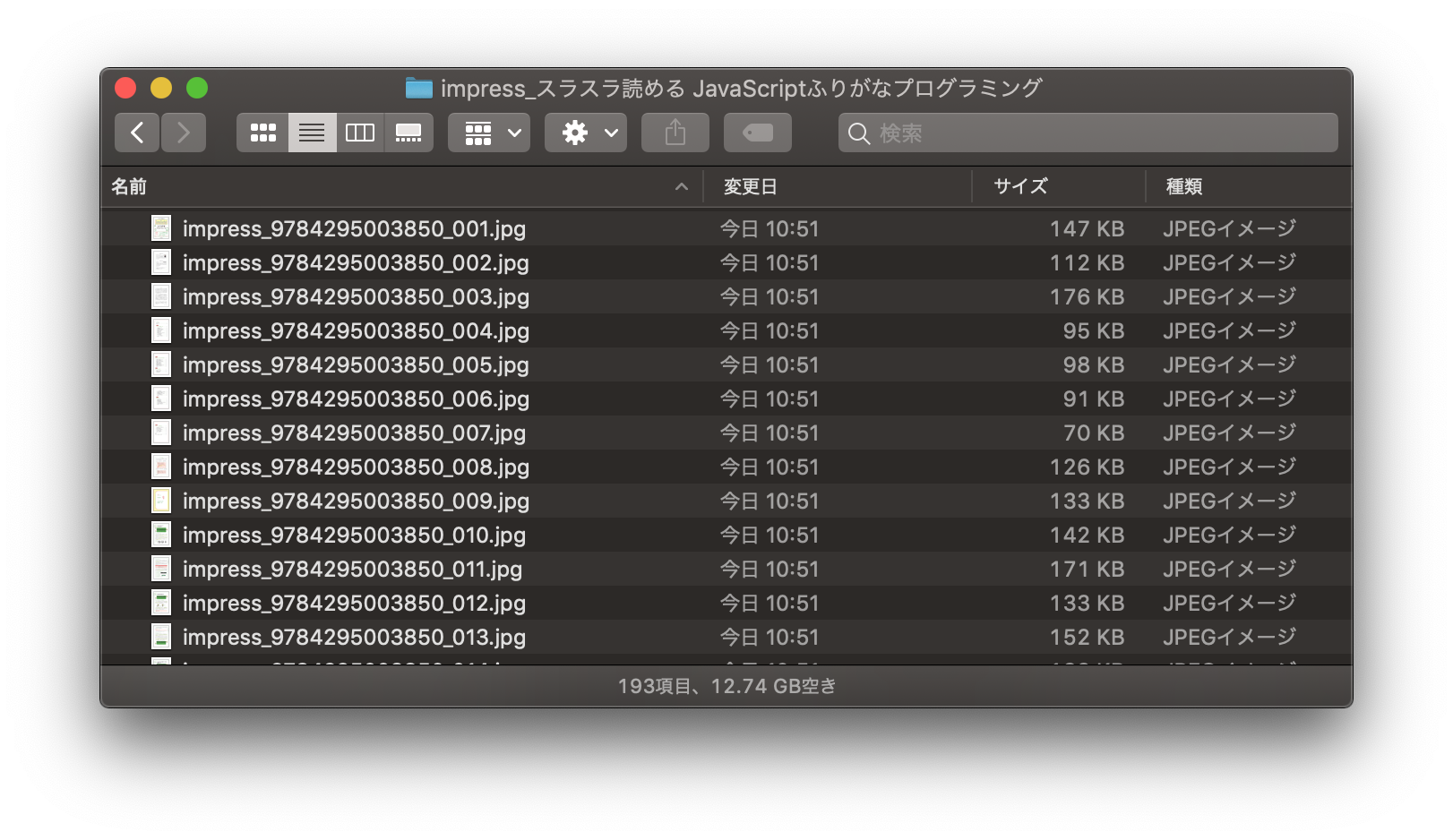
Task: Zoom the window with the green button
Action: [197, 88]
